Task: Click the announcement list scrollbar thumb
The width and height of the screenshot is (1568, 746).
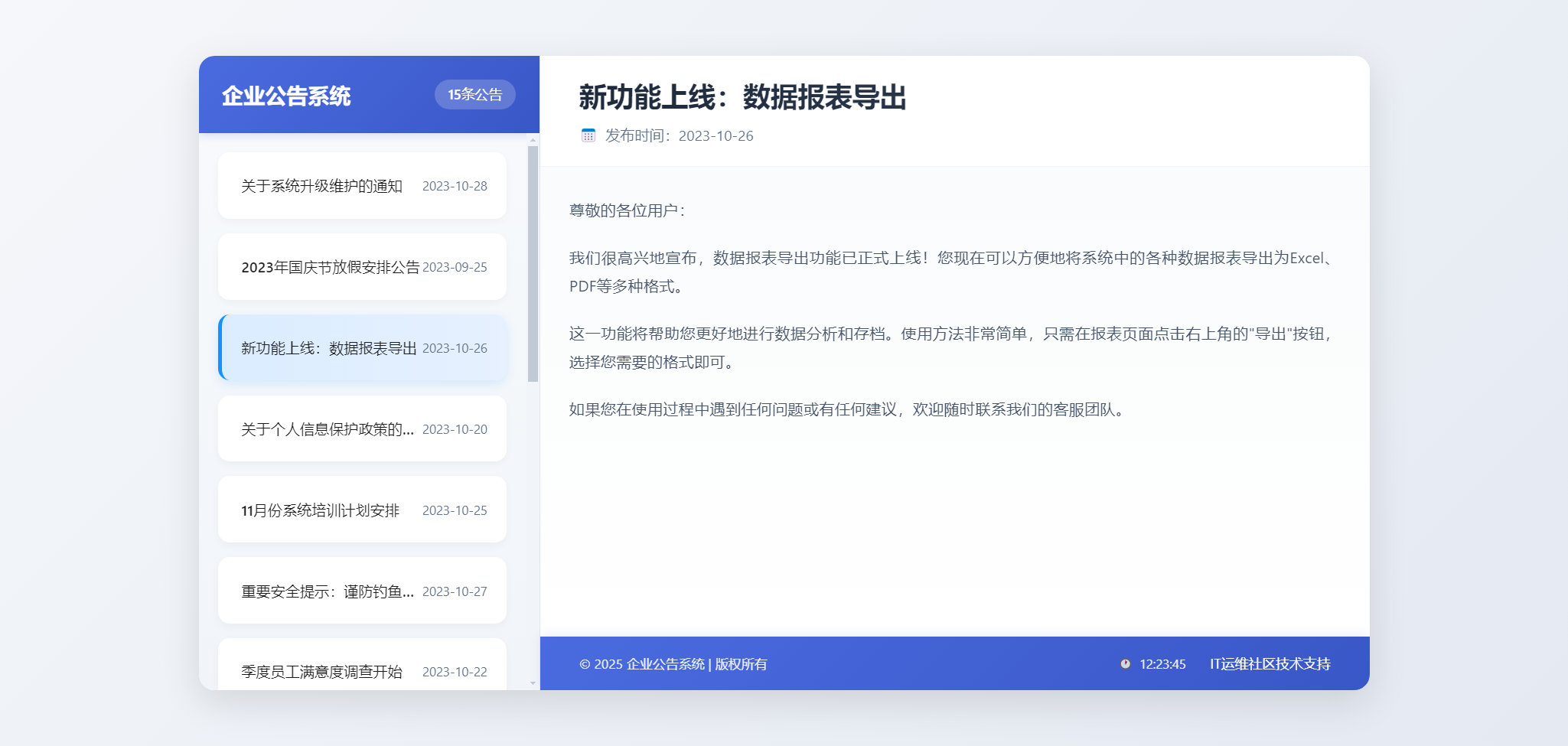Action: [x=533, y=264]
